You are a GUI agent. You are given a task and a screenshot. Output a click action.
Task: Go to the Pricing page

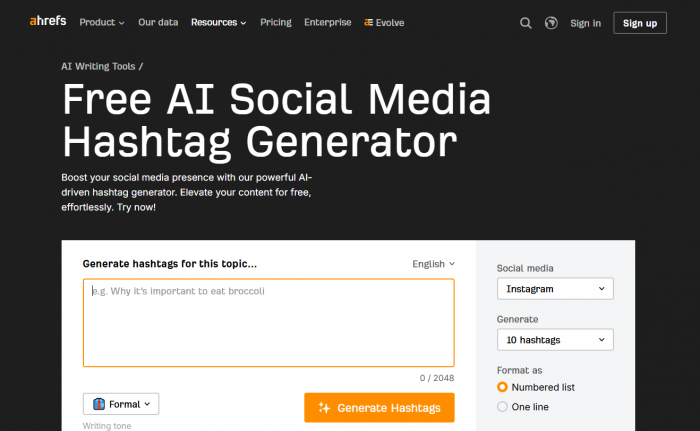(x=275, y=22)
